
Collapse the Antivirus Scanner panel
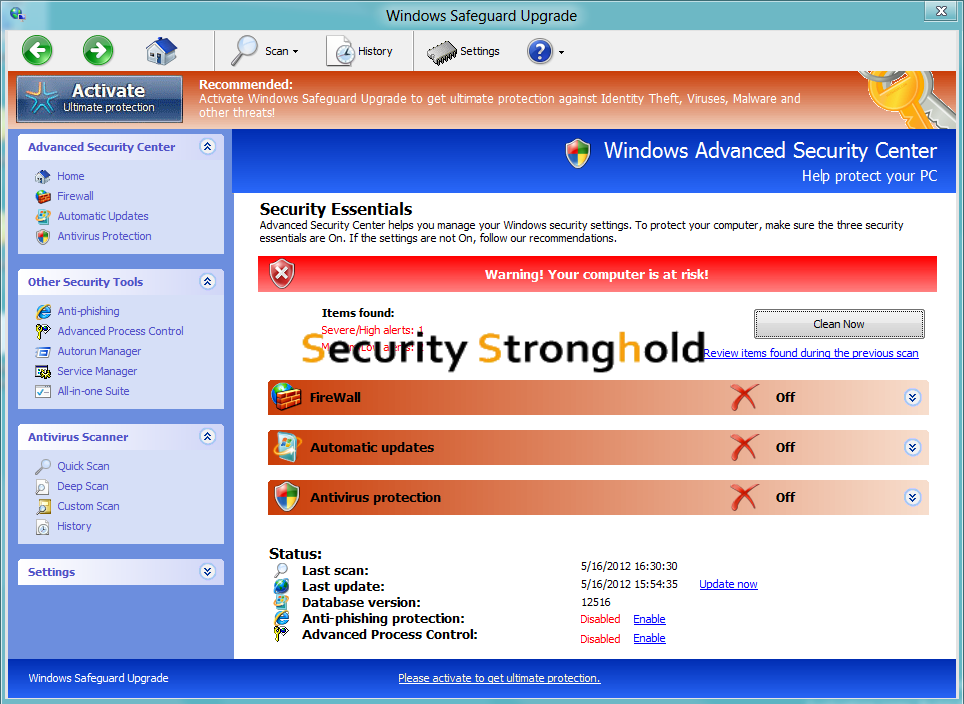click(208, 437)
